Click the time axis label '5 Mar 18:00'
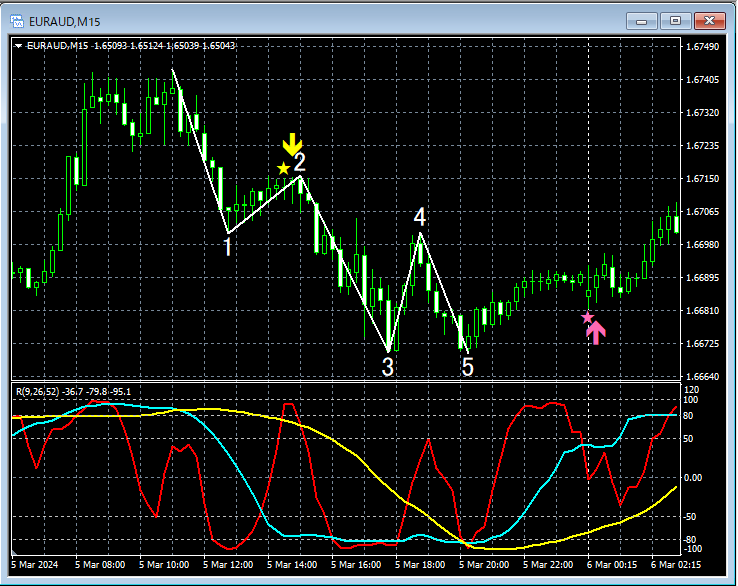The height and width of the screenshot is (586, 738). (x=420, y=564)
